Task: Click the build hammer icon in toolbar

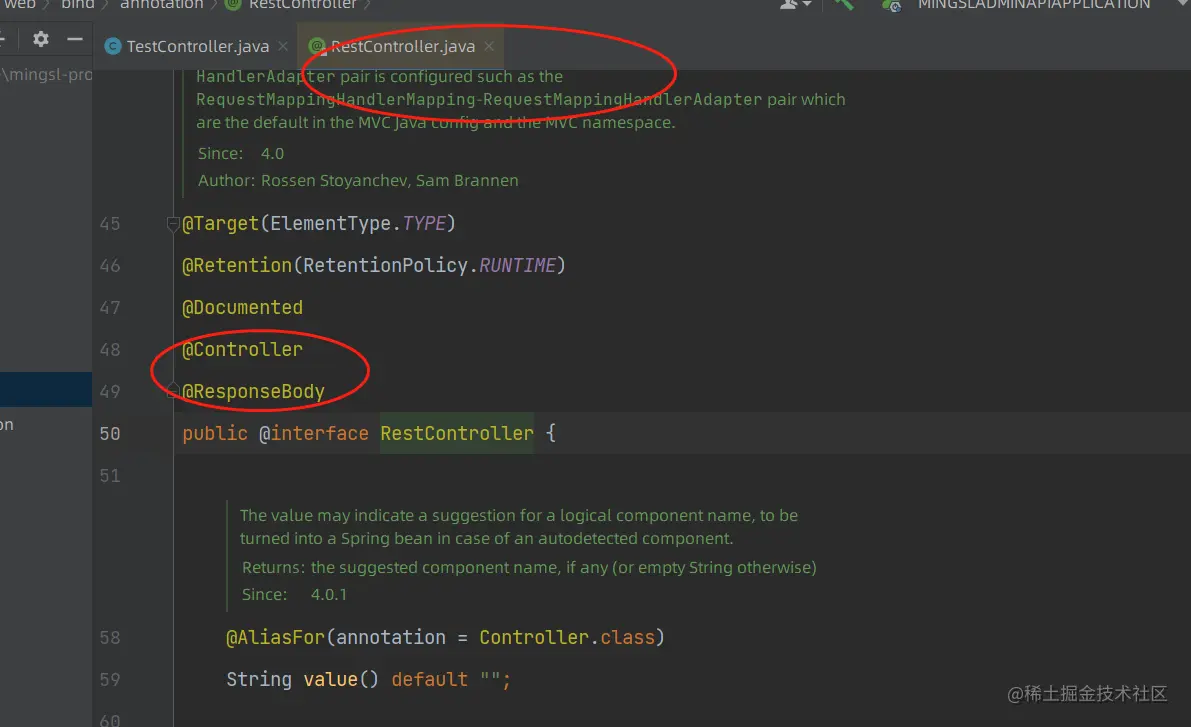Action: coord(844,5)
